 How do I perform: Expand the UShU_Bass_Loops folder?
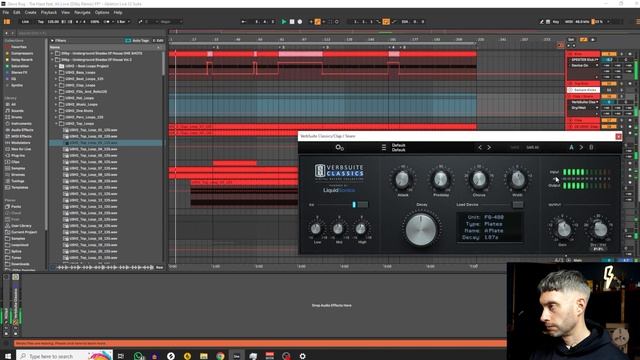(x=56, y=72)
